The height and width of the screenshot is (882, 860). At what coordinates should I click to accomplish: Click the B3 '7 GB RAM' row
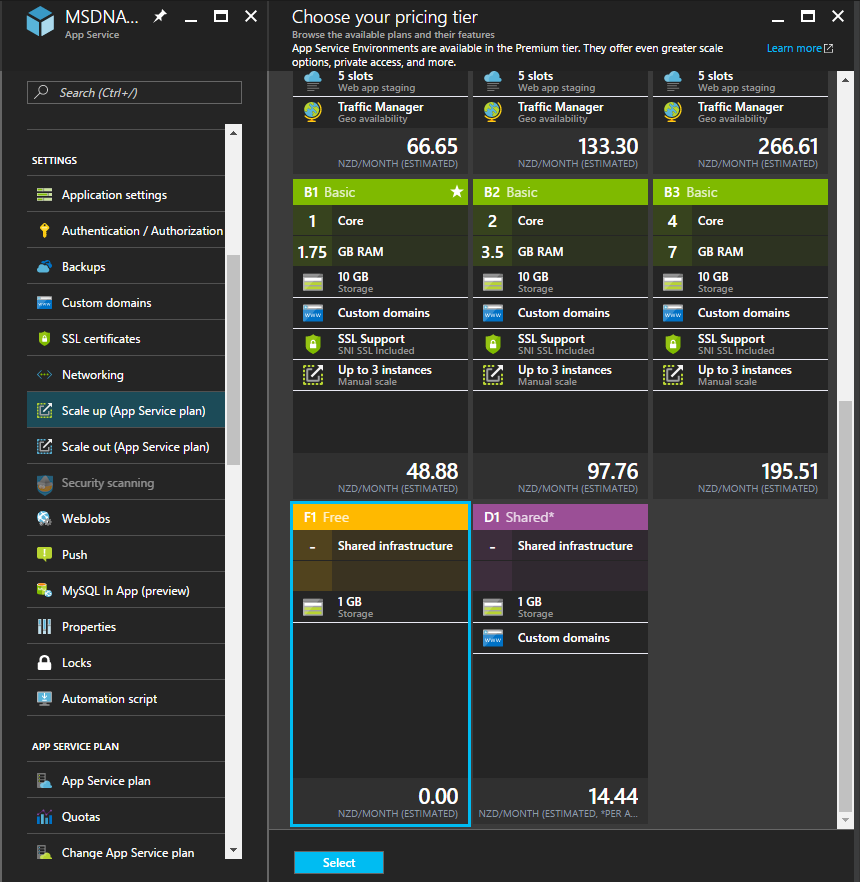pos(740,251)
